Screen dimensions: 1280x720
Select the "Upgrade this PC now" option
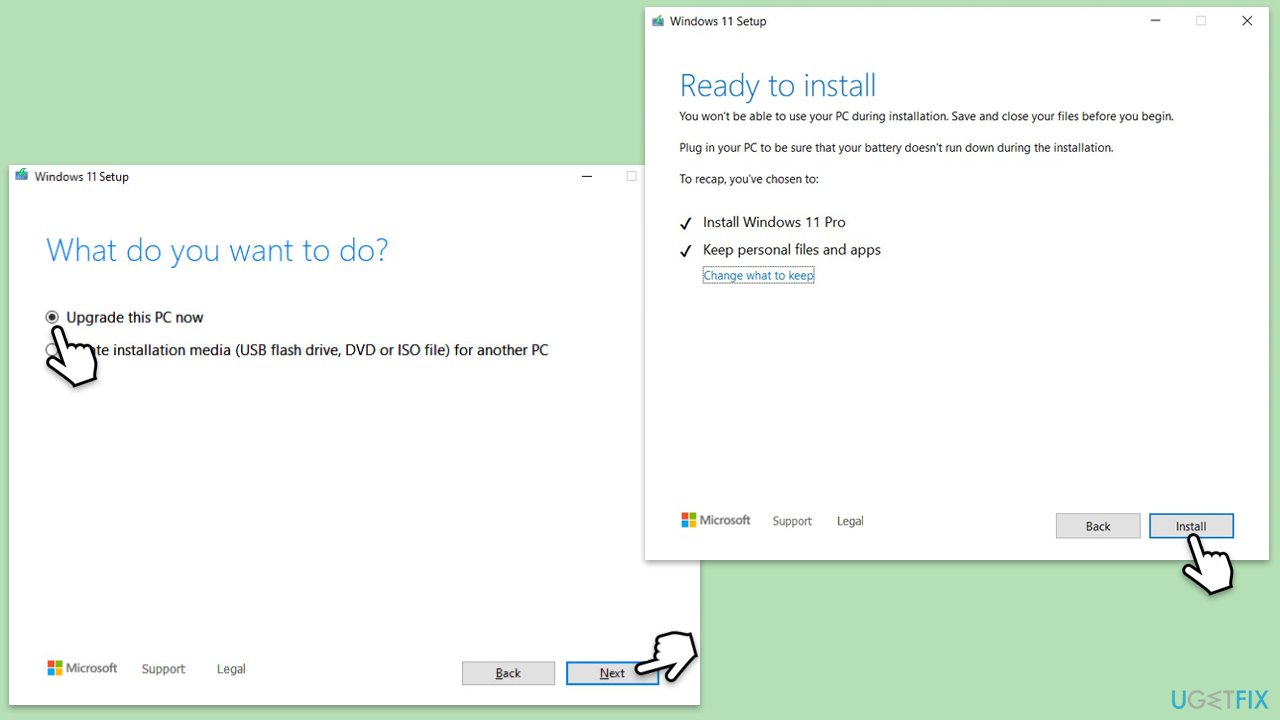coord(51,317)
